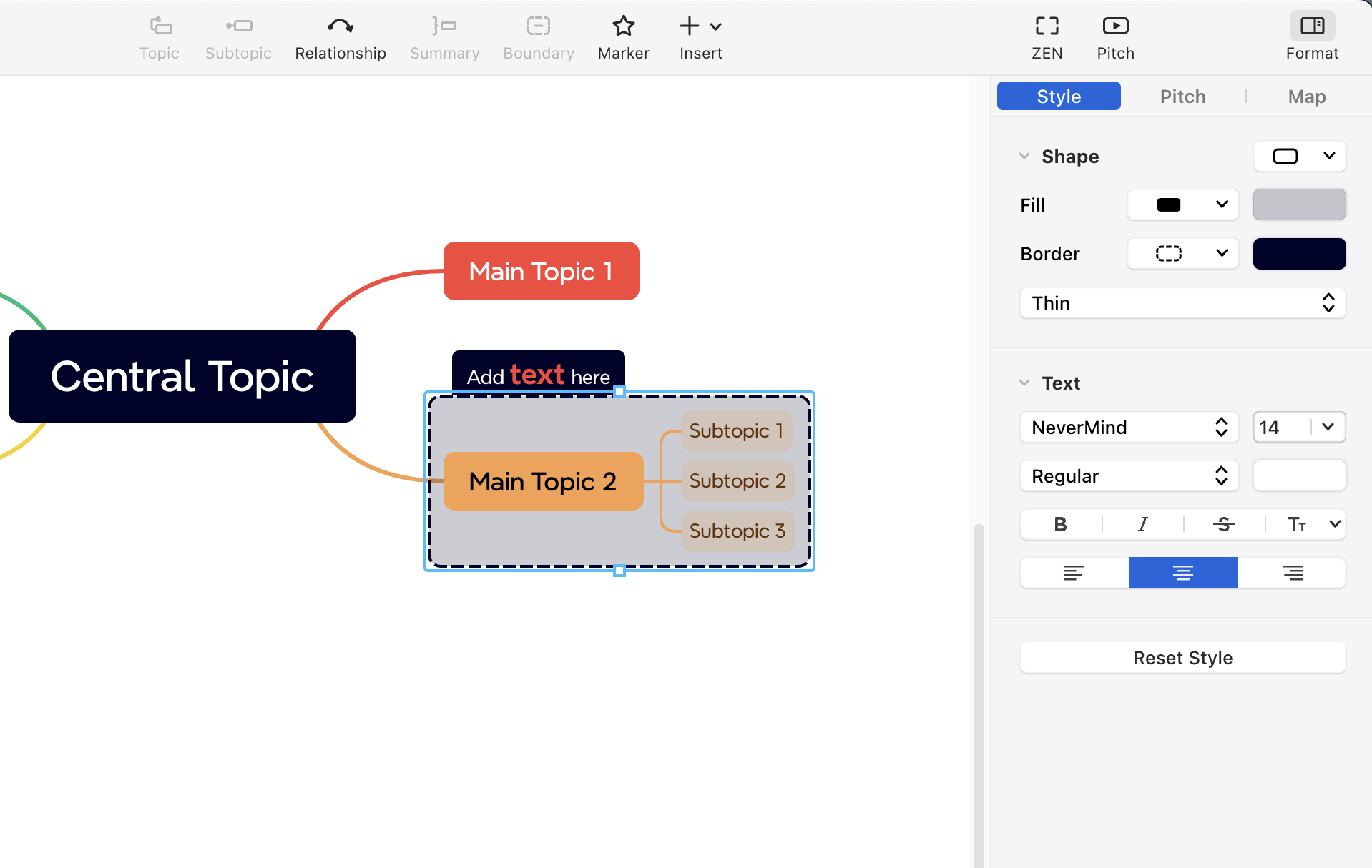Select the Subtopic 2 node
Viewport: 1372px width, 868px height.
(738, 480)
